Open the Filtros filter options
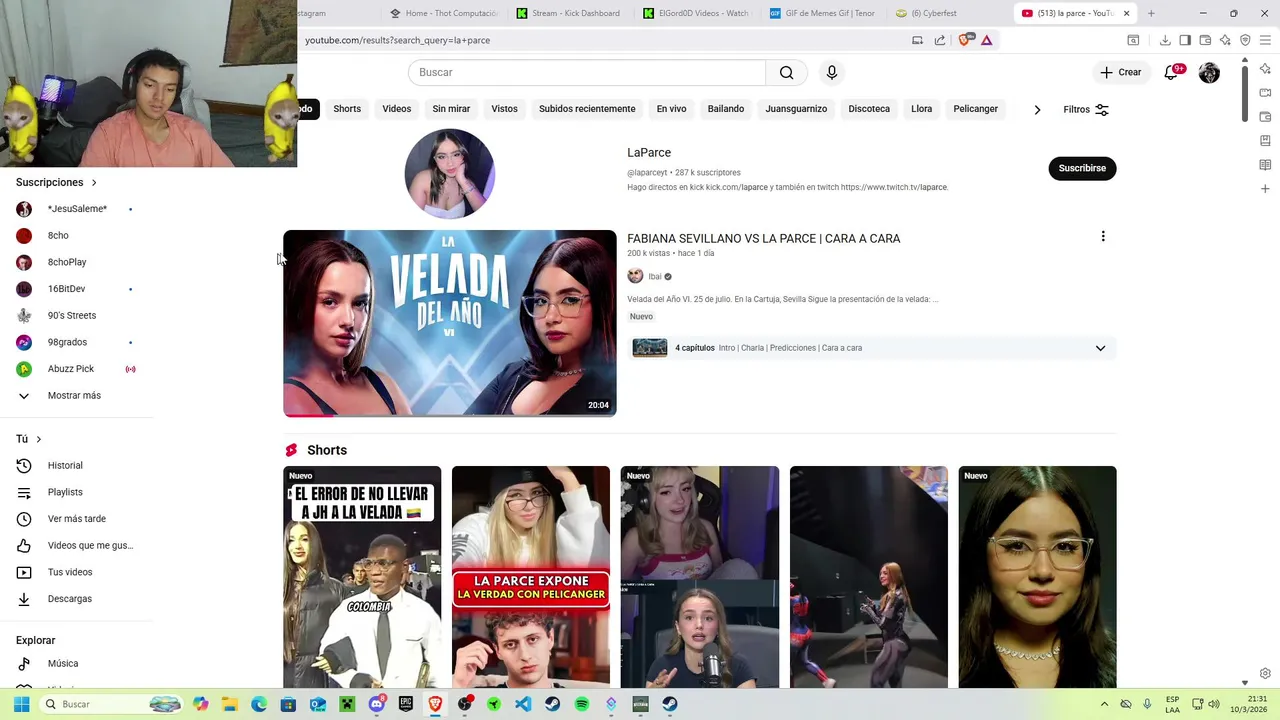 pyautogui.click(x=1086, y=109)
